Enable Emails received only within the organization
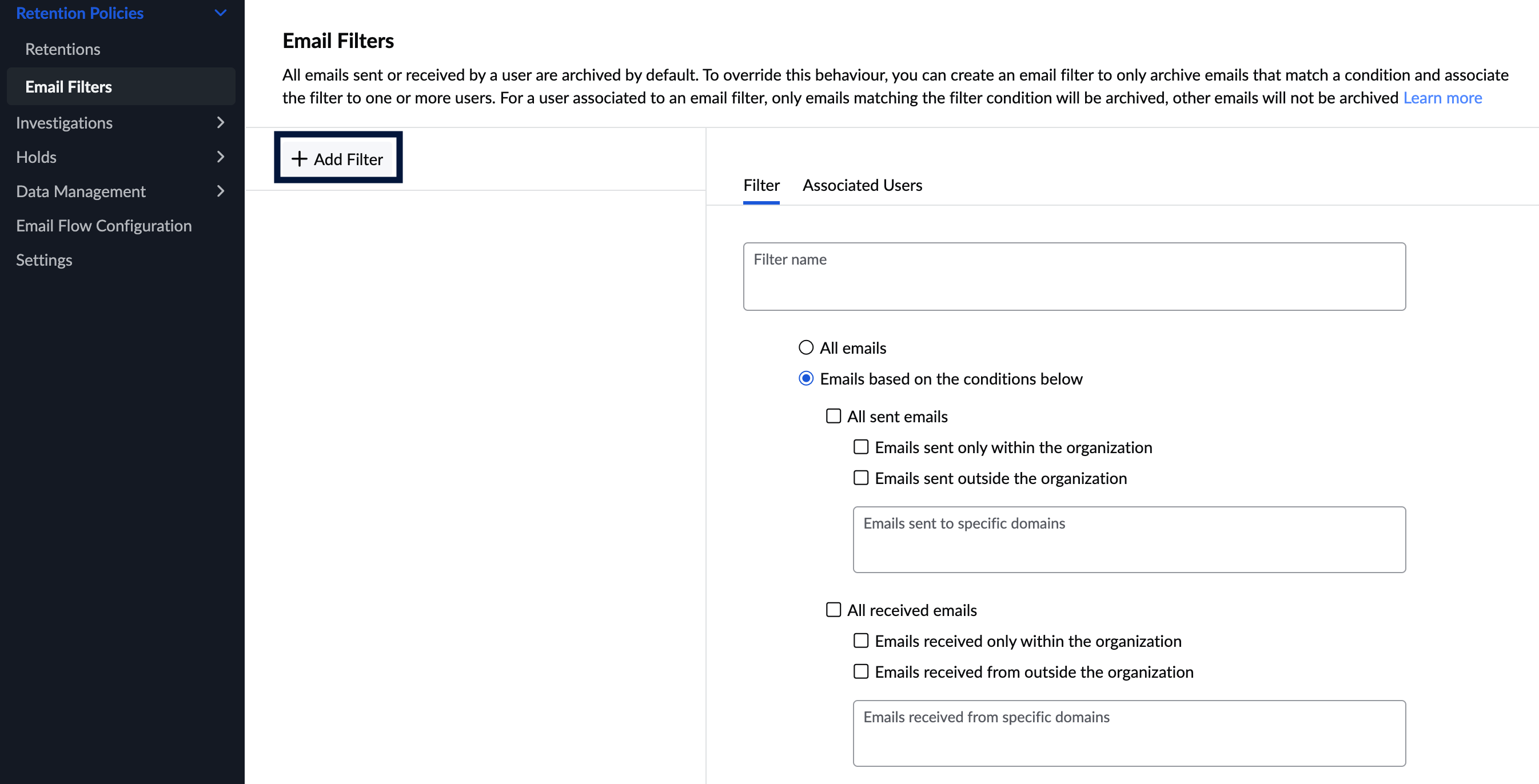The height and width of the screenshot is (784, 1539). (x=861, y=641)
